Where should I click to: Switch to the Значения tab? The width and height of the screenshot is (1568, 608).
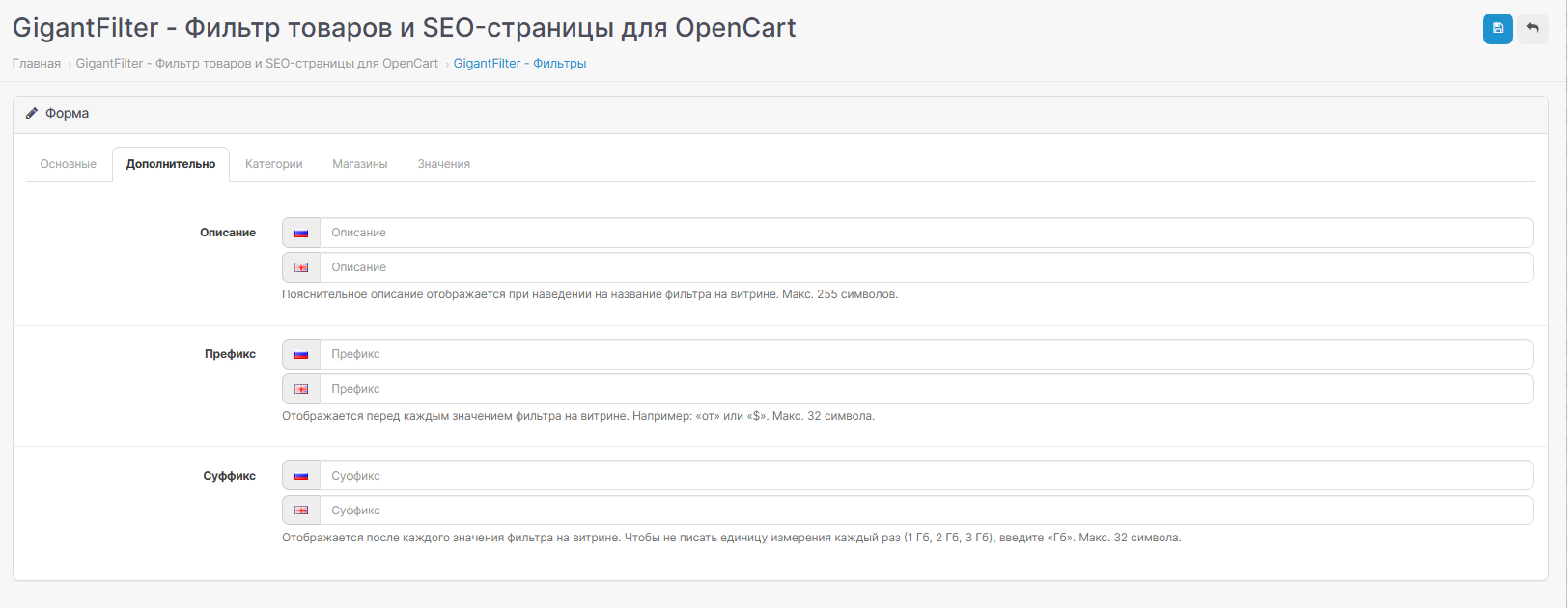(444, 164)
